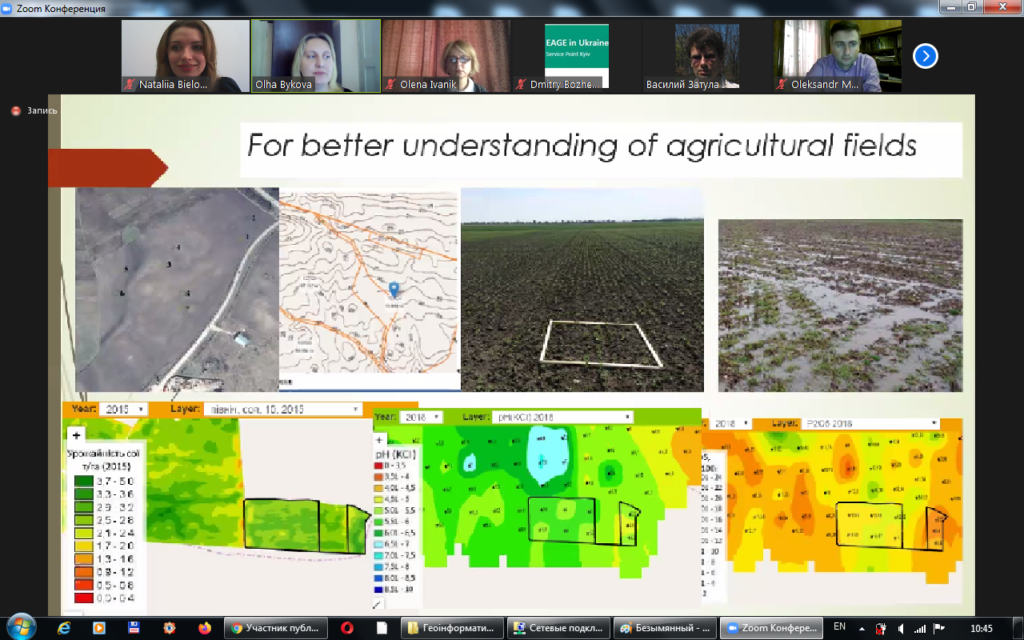1024x640 pixels.
Task: Open the Участник публ... Chrome taskbar button
Action: point(276,628)
